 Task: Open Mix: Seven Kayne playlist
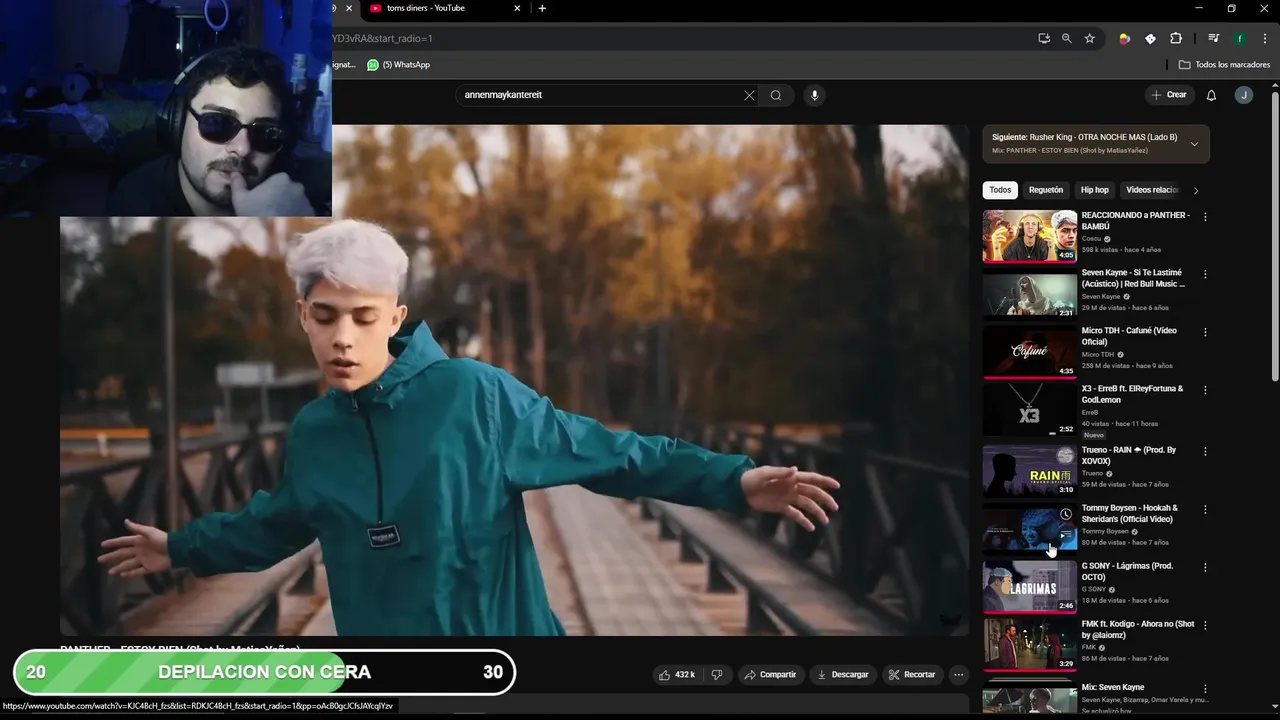coord(1112,687)
